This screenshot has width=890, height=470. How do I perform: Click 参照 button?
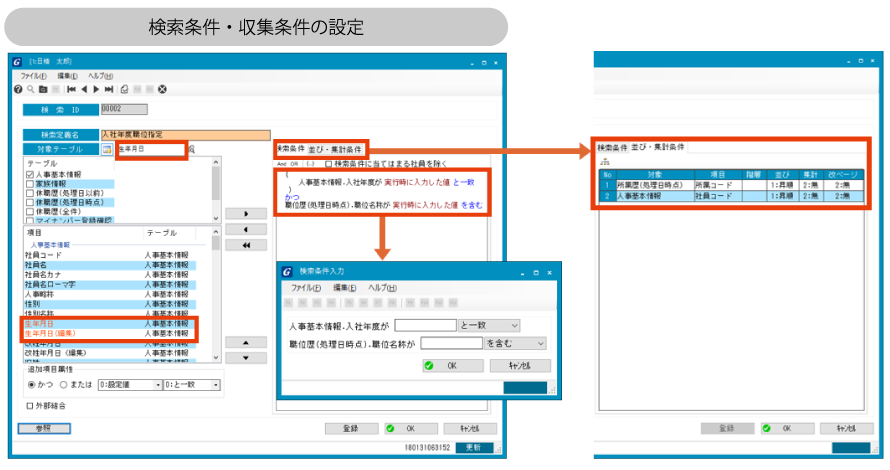44,429
